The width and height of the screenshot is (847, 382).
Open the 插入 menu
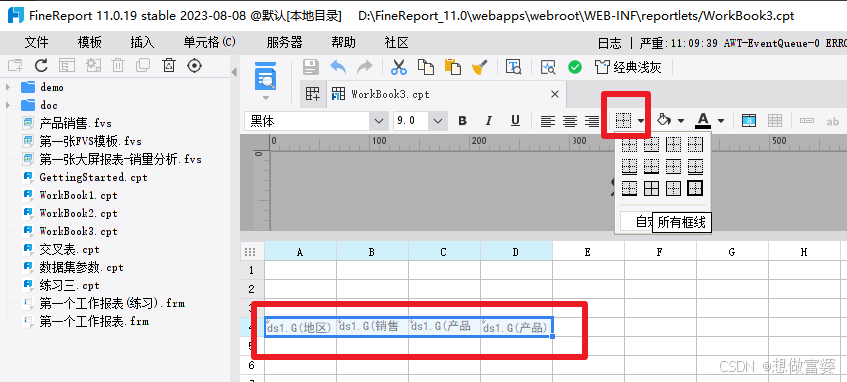(142, 43)
